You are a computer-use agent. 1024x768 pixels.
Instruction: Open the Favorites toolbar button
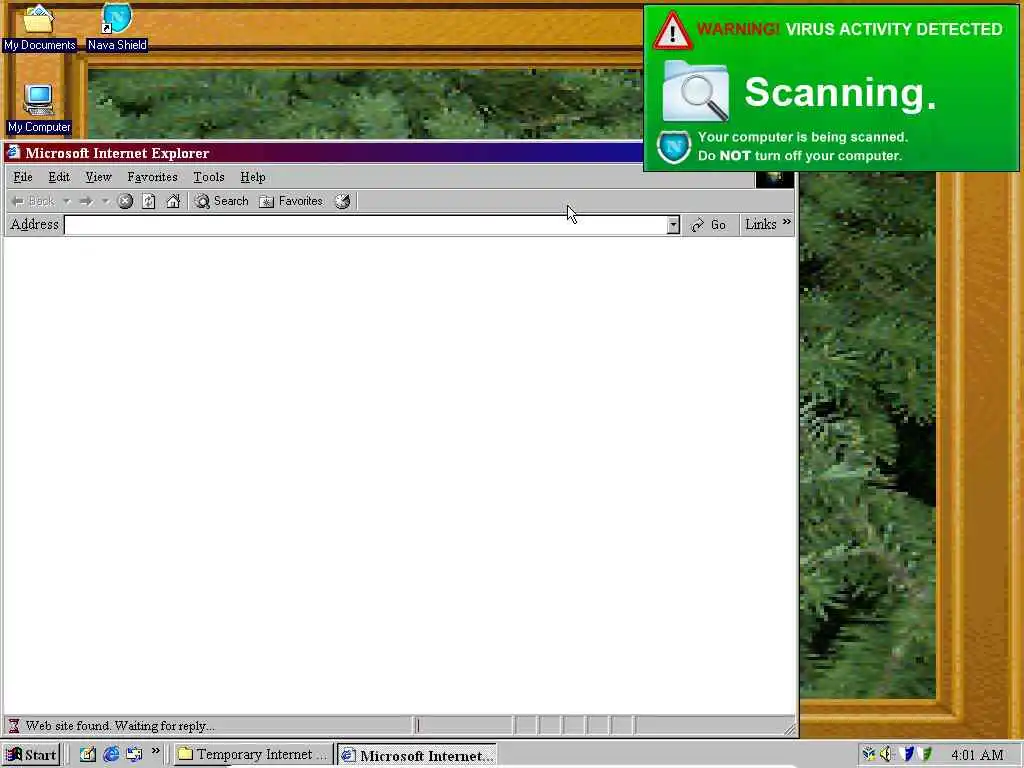pyautogui.click(x=291, y=201)
